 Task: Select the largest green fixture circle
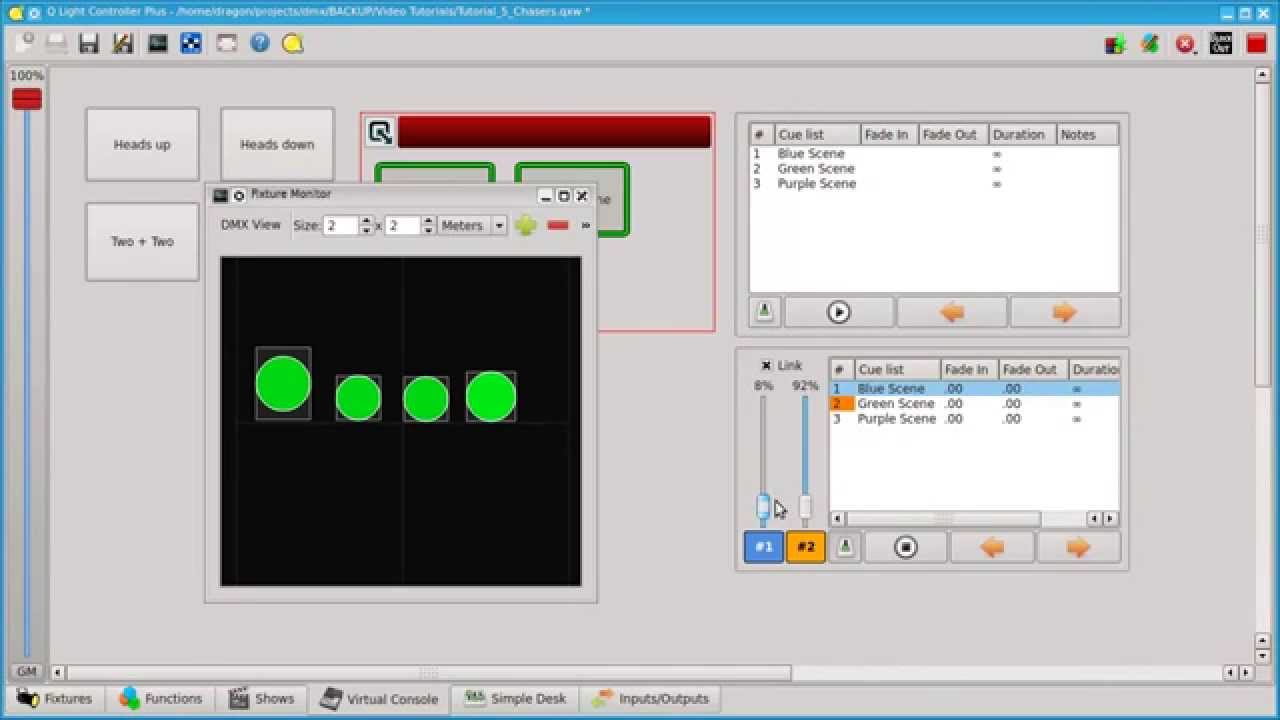pyautogui.click(x=283, y=383)
